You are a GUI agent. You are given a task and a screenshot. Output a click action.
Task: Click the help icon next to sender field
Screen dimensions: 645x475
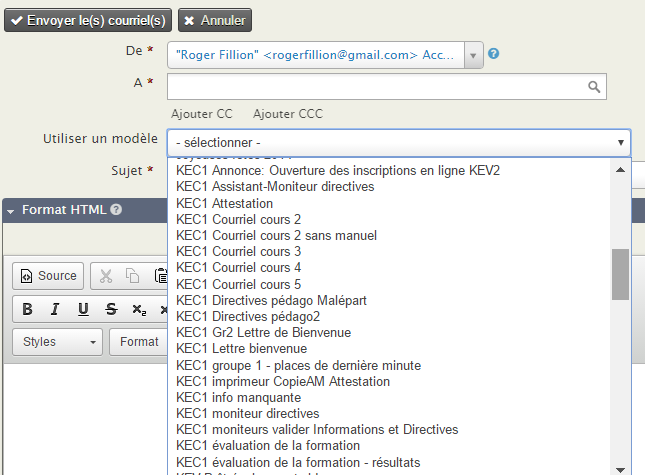coord(494,55)
